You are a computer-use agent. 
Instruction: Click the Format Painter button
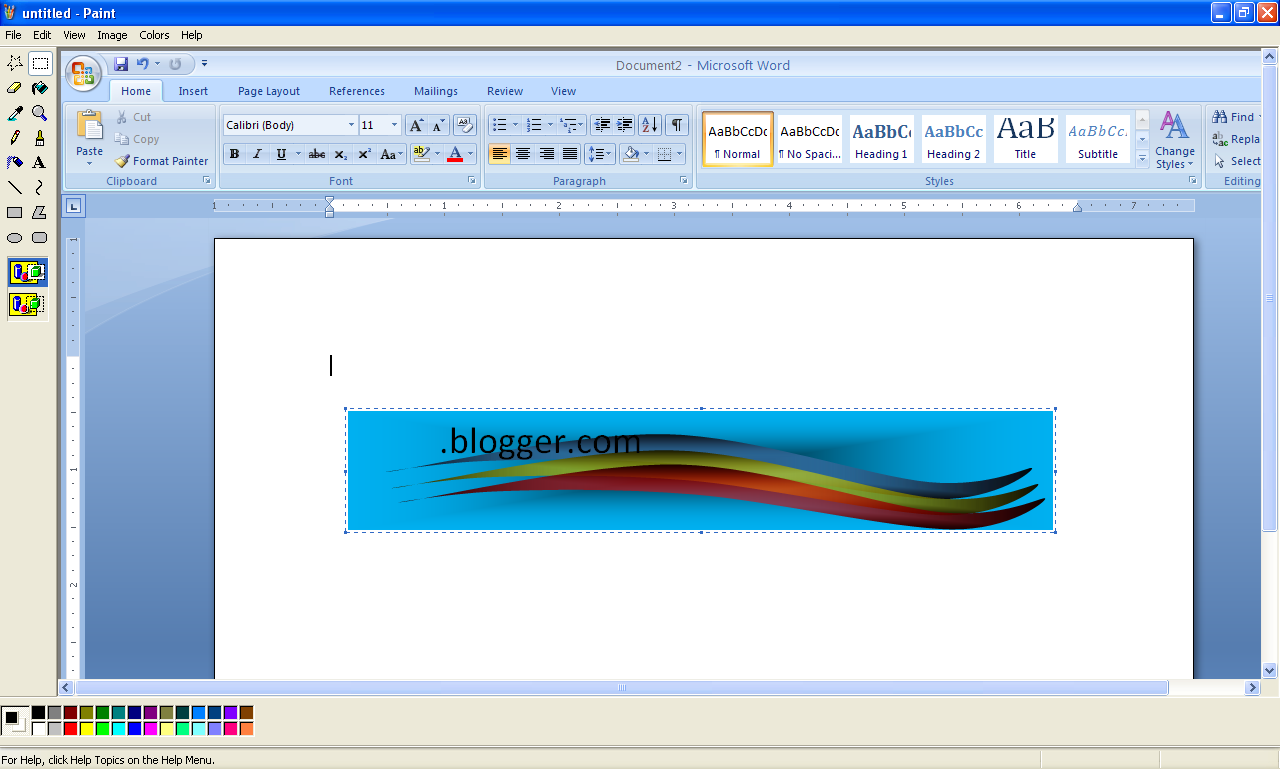pyautogui.click(x=161, y=161)
